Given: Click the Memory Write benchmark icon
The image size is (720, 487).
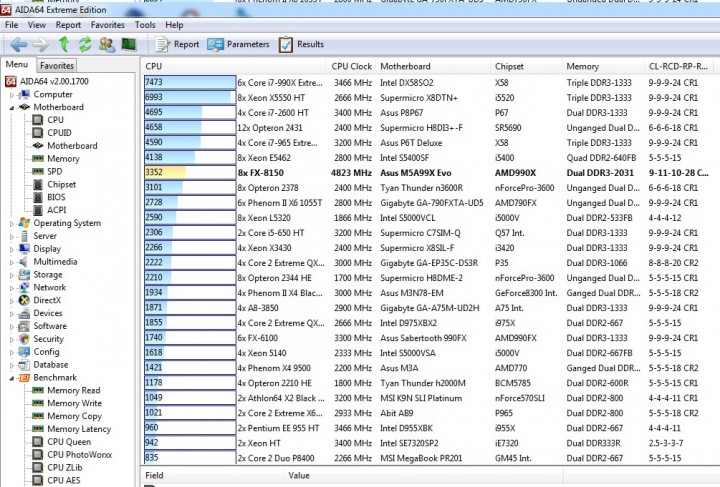Looking at the screenshot, I should [x=38, y=403].
